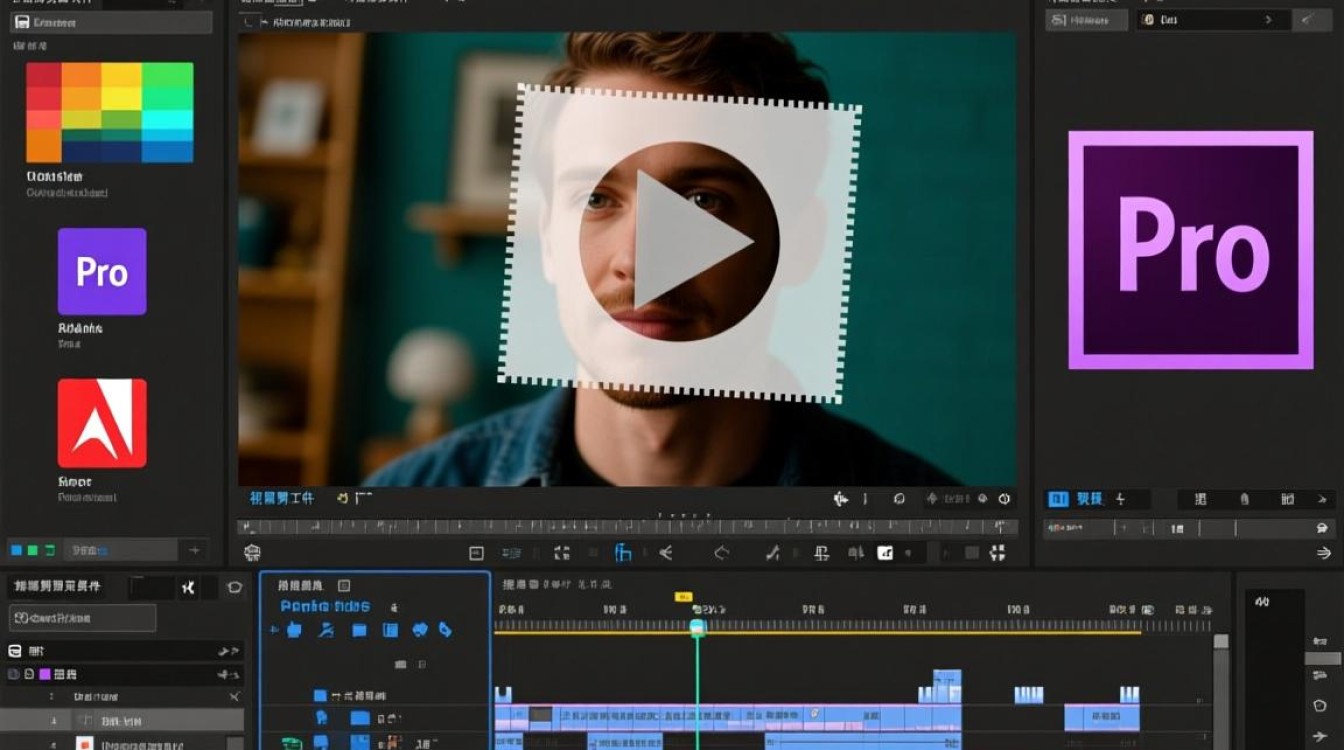Toggle the blue checkbox above the track headers
Image resolution: width=1344 pixels, height=750 pixels.
(x=320, y=695)
